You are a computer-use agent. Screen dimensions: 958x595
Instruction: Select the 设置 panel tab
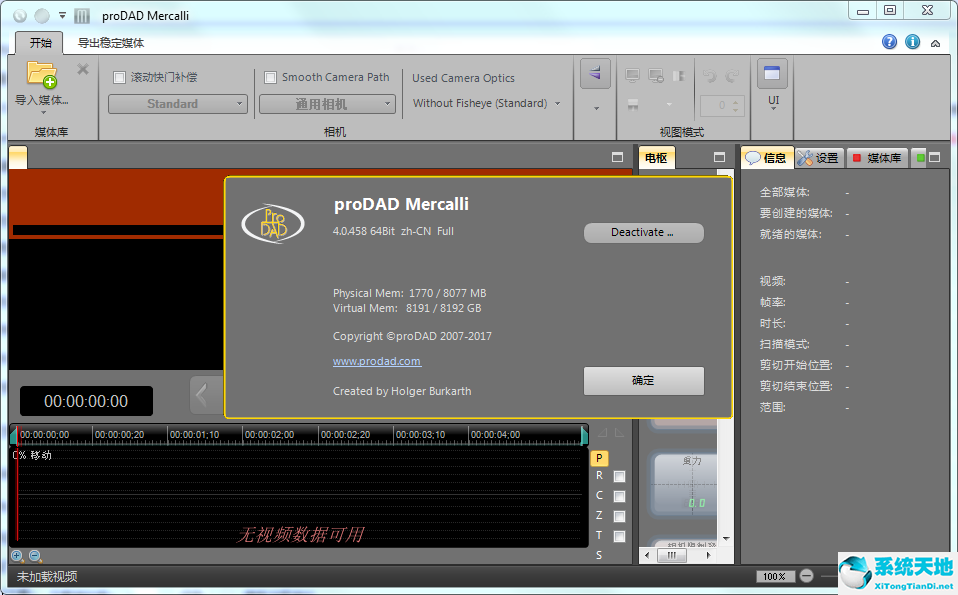pos(819,158)
